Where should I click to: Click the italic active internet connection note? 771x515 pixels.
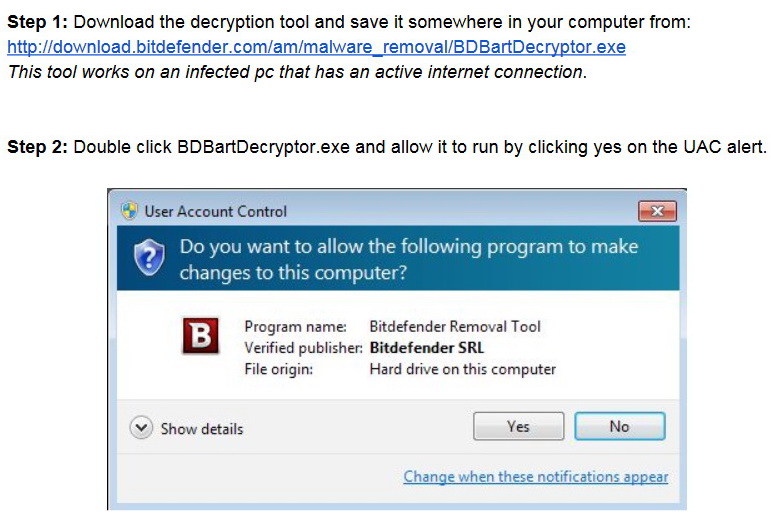296,72
